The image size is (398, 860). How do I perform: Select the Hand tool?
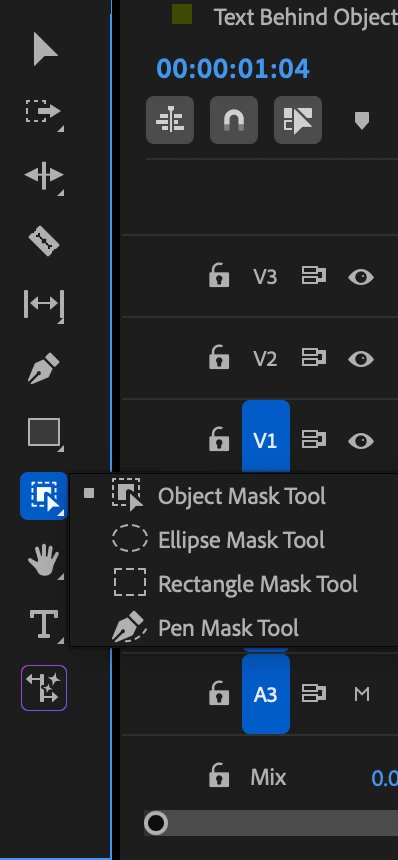click(44, 561)
